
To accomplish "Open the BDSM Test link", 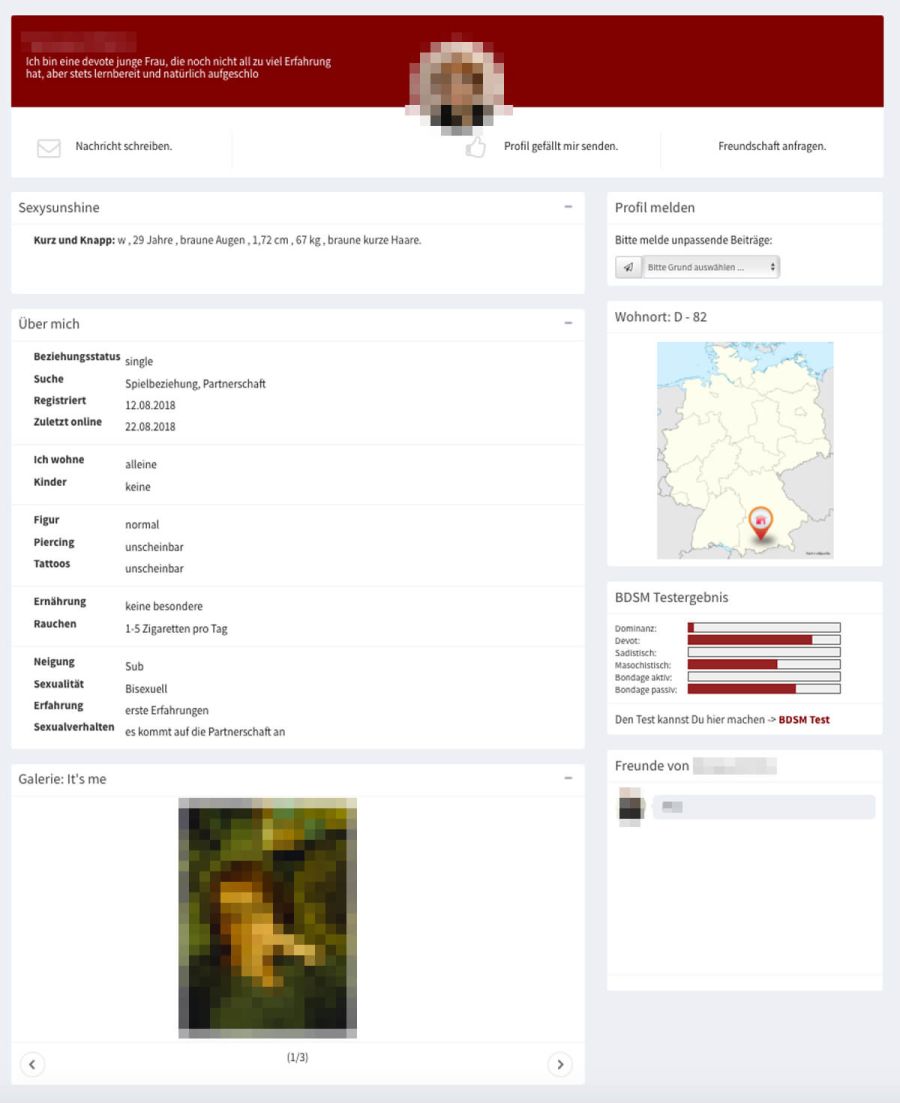I will 804,720.
